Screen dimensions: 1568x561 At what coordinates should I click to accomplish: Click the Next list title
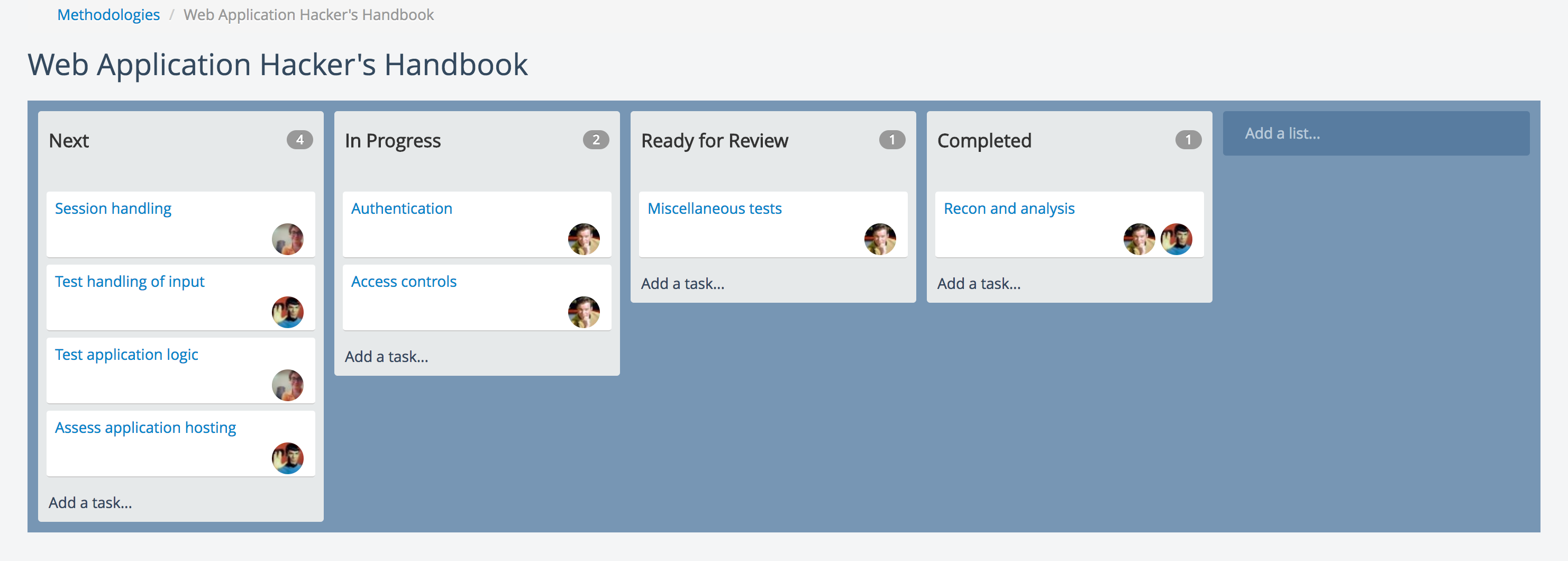point(69,141)
